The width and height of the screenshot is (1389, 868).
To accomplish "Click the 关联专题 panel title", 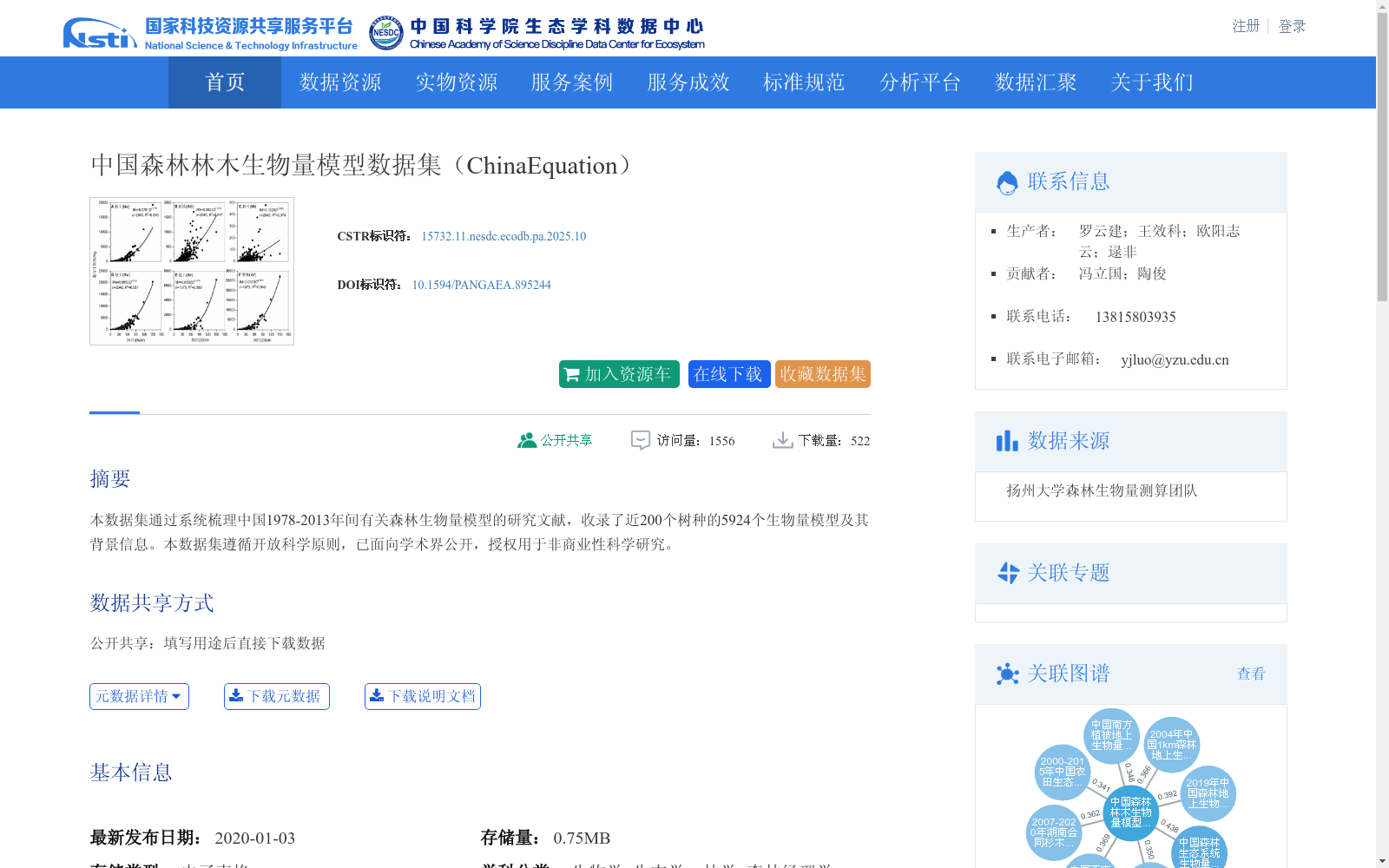I will pyautogui.click(x=1069, y=573).
